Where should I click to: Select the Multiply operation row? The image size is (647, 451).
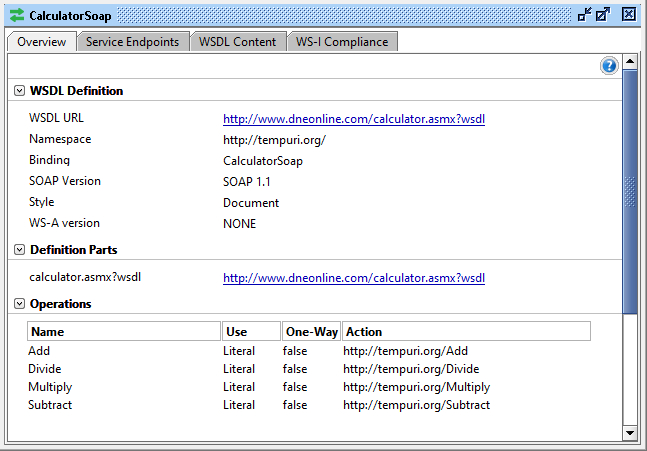309,387
